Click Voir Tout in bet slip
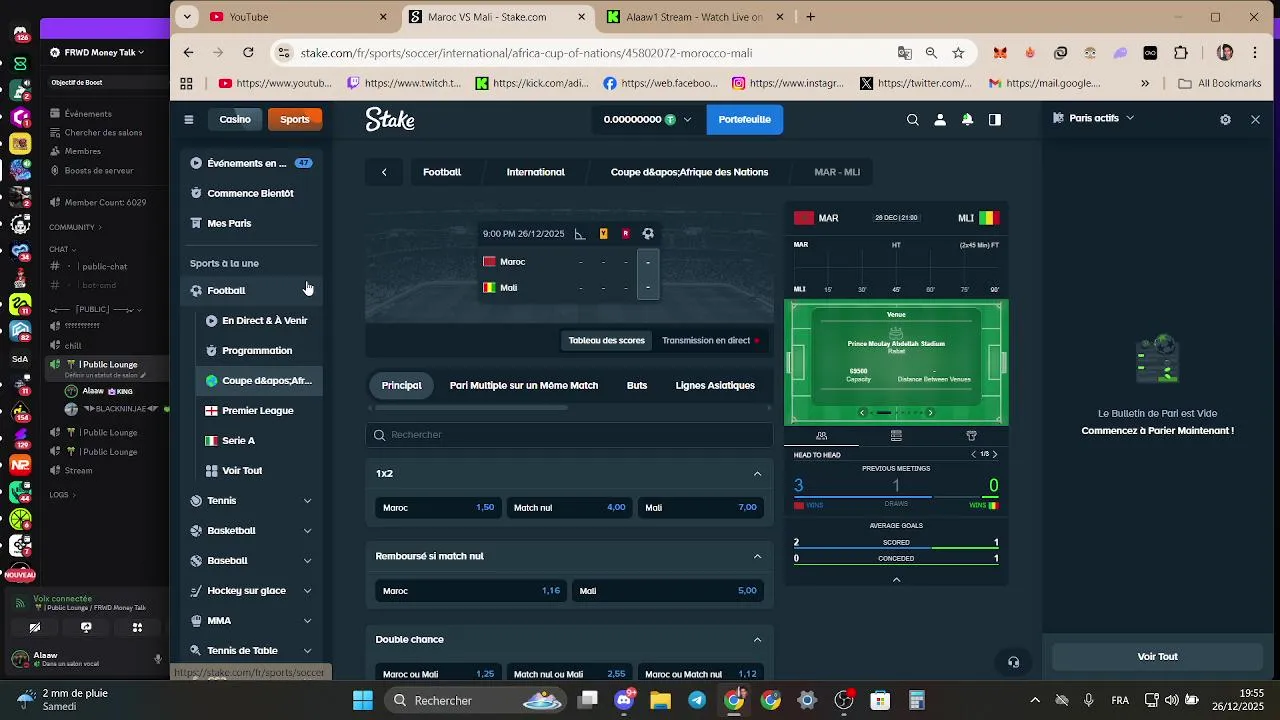This screenshot has height=720, width=1280. point(1157,657)
